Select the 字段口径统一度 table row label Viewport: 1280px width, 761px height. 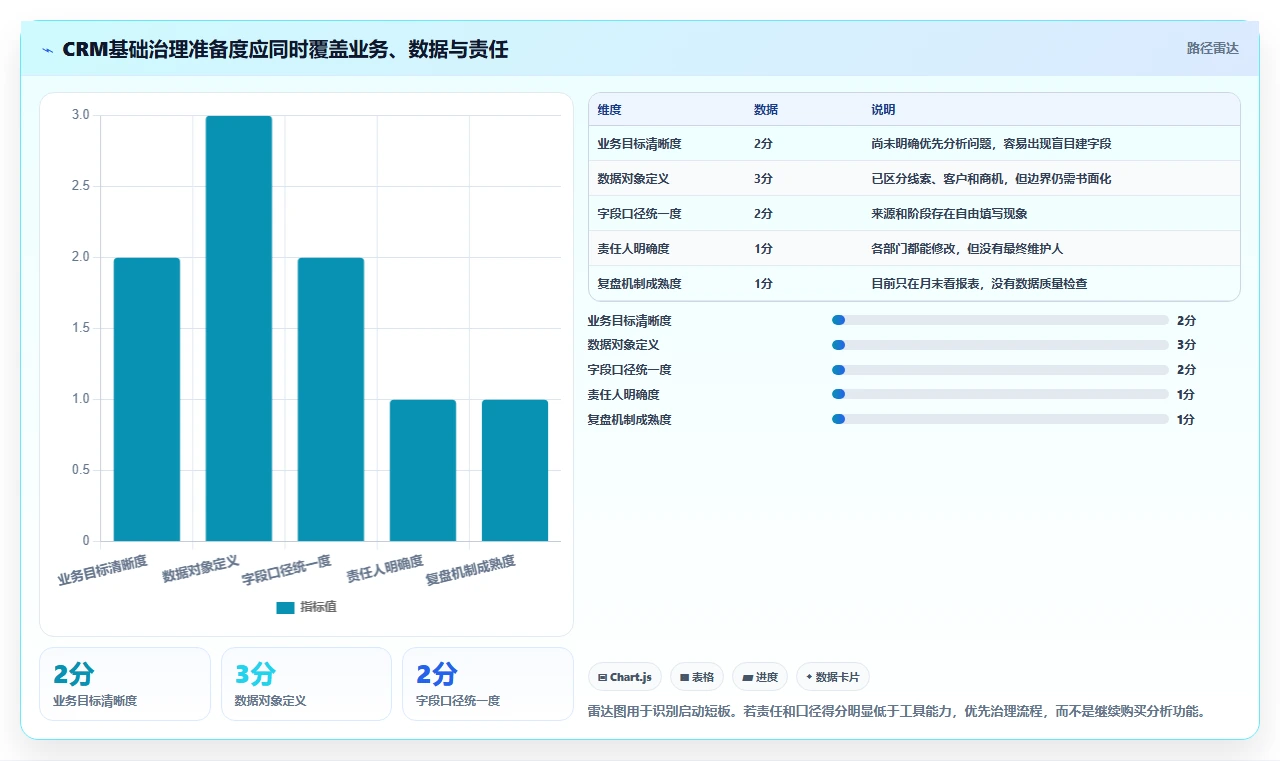click(x=639, y=214)
